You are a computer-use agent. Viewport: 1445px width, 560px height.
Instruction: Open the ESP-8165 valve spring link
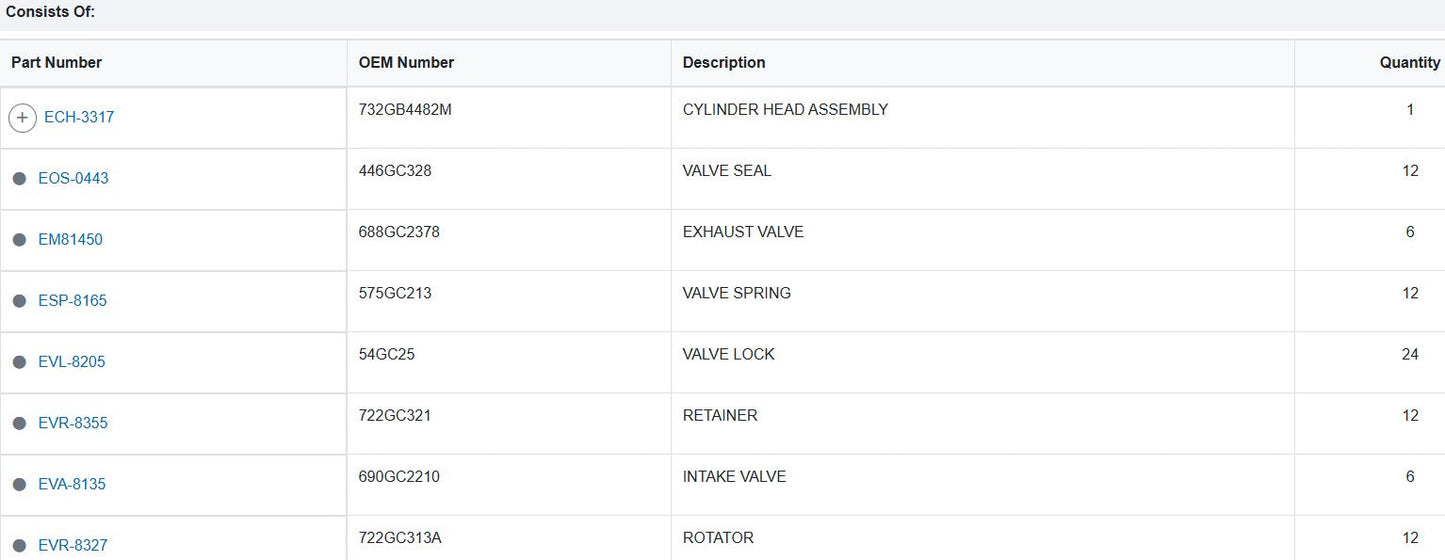pos(72,300)
